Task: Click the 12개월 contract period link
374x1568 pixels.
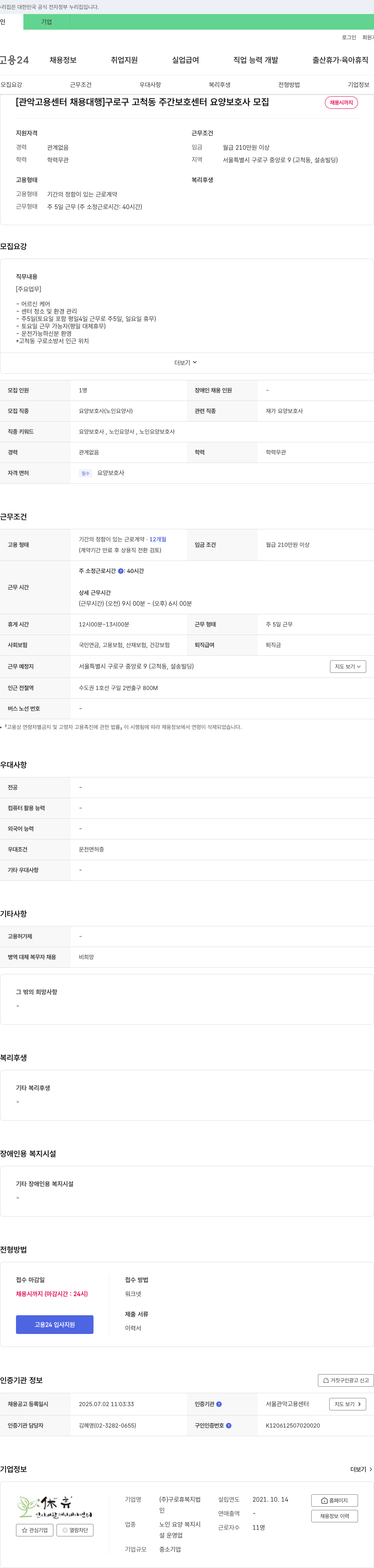Action: (x=157, y=539)
